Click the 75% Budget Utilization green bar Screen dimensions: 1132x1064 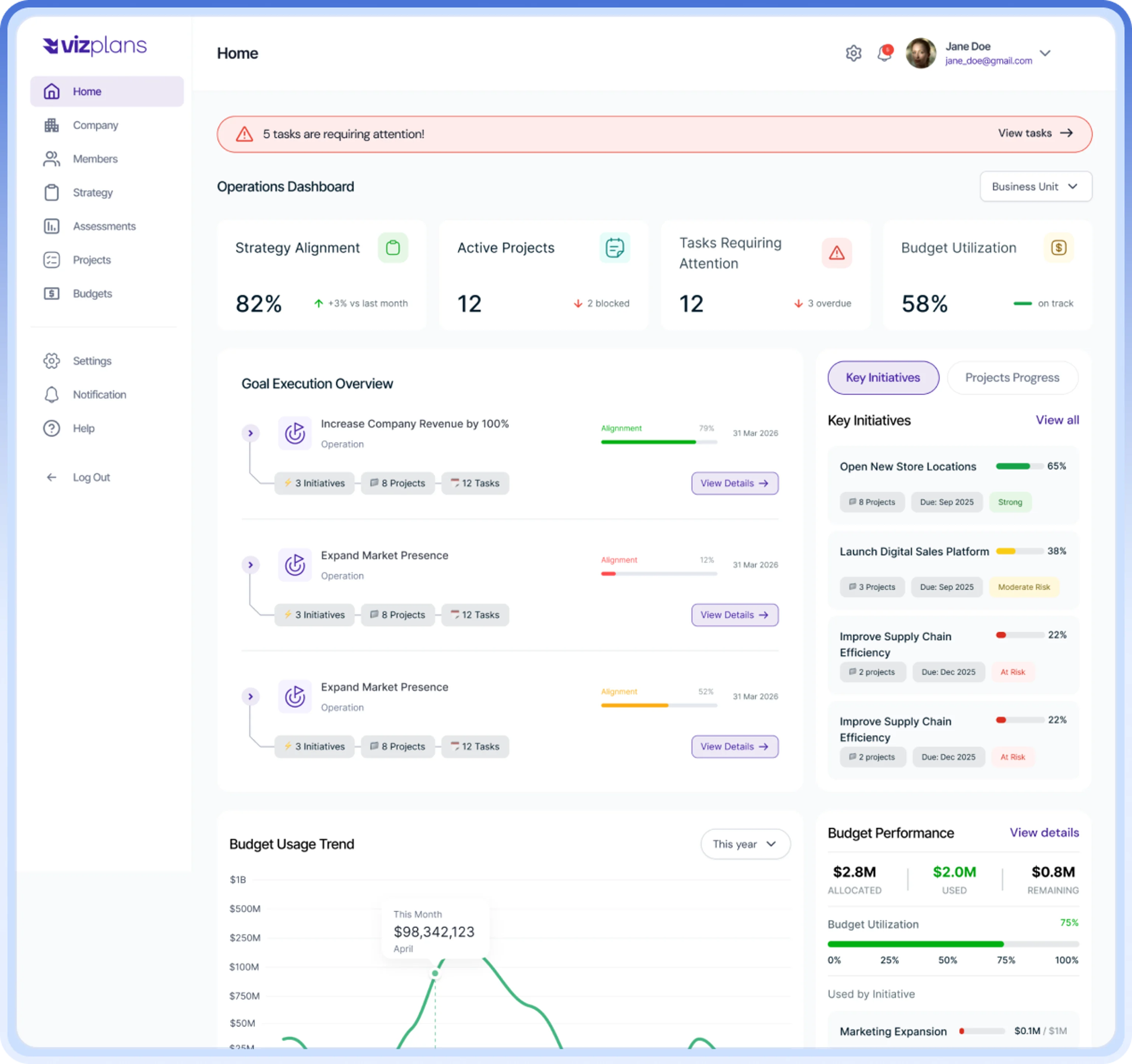click(953, 944)
